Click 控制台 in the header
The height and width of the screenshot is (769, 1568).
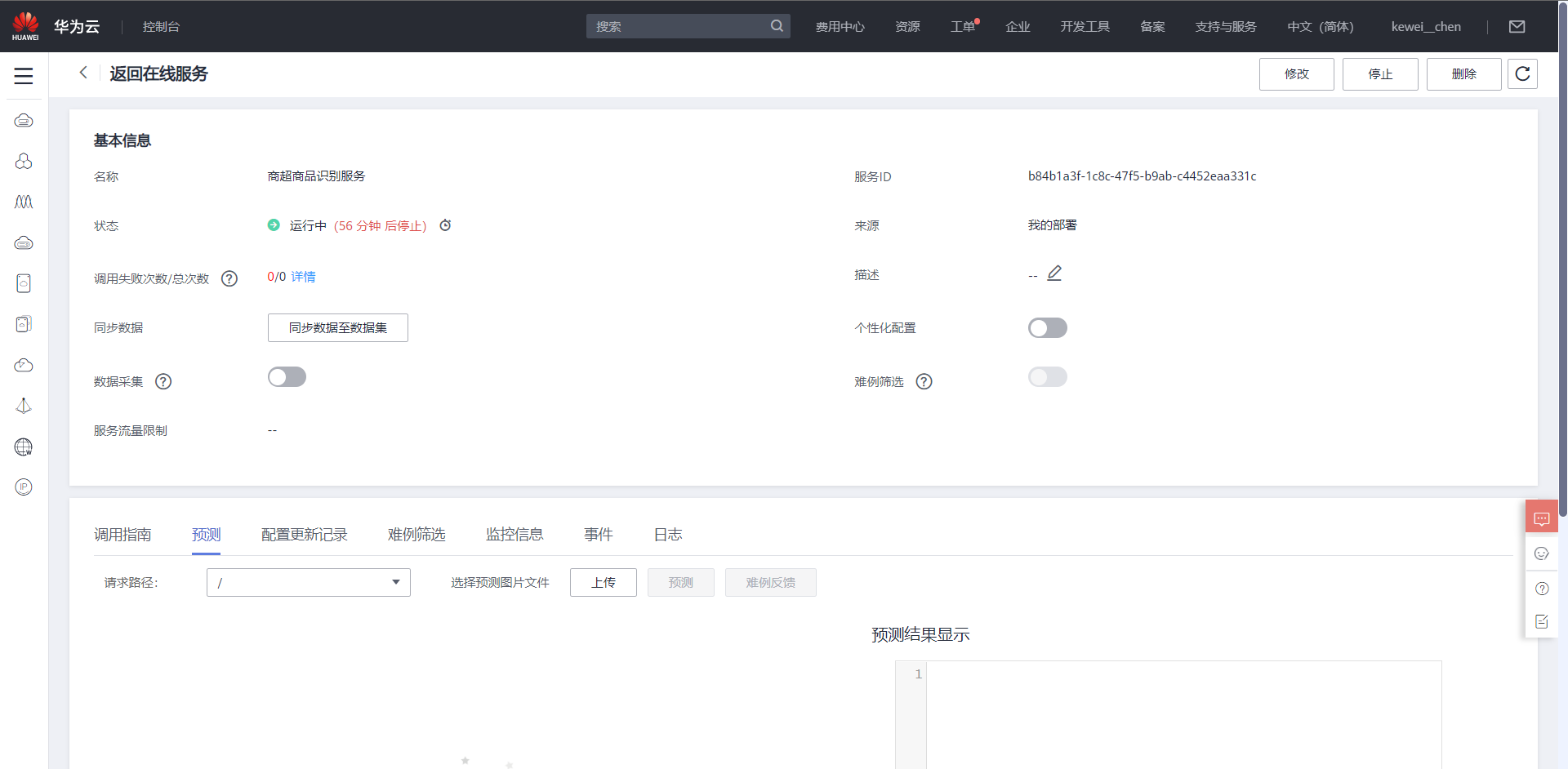coord(161,27)
